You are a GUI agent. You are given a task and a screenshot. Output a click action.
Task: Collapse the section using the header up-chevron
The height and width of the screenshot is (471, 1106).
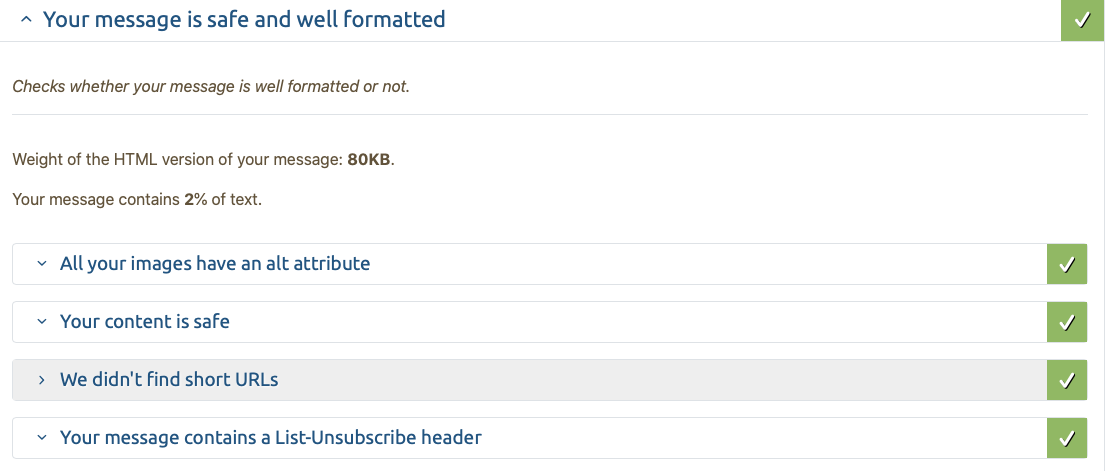click(x=26, y=20)
